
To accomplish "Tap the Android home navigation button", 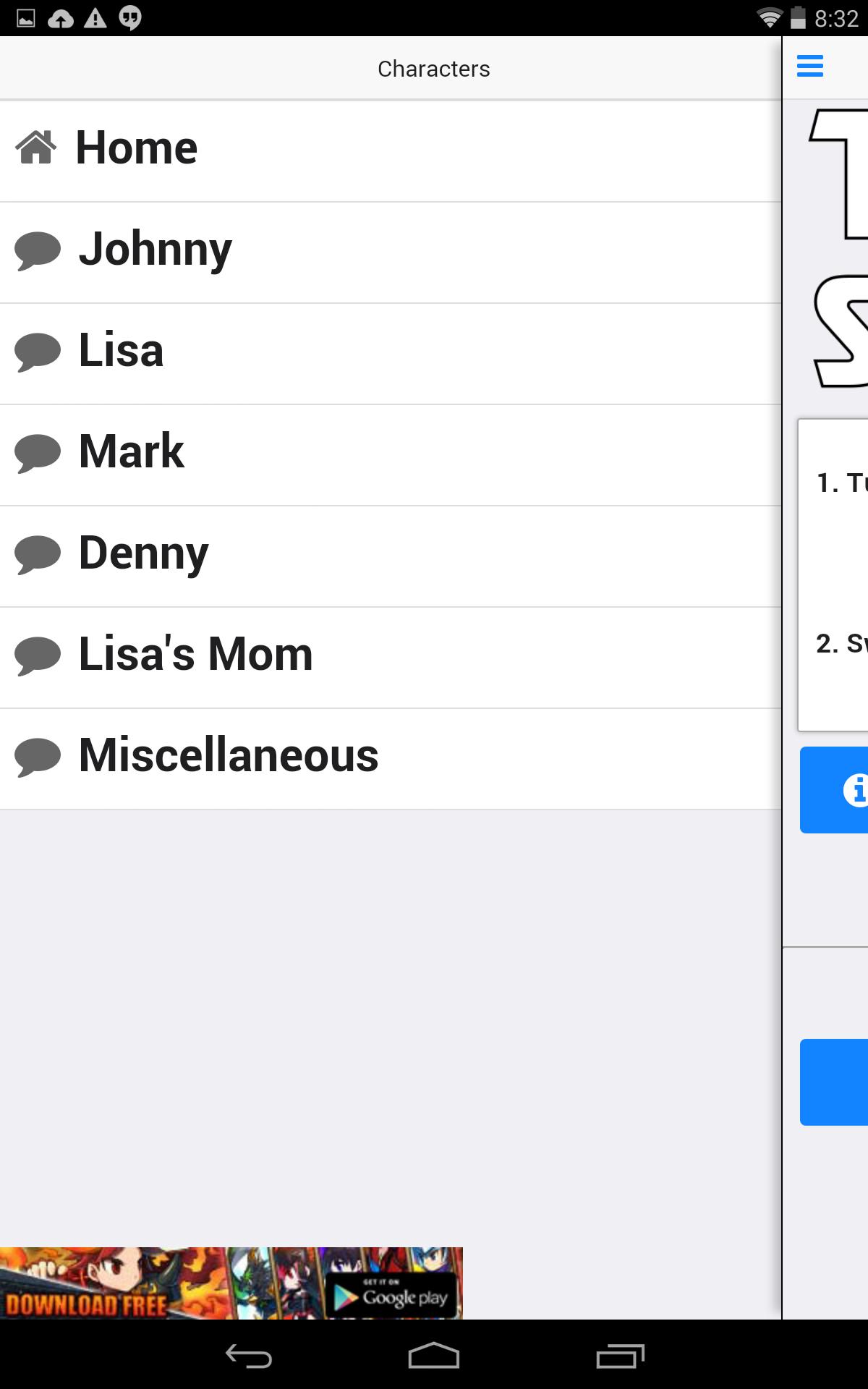I will [434, 1355].
